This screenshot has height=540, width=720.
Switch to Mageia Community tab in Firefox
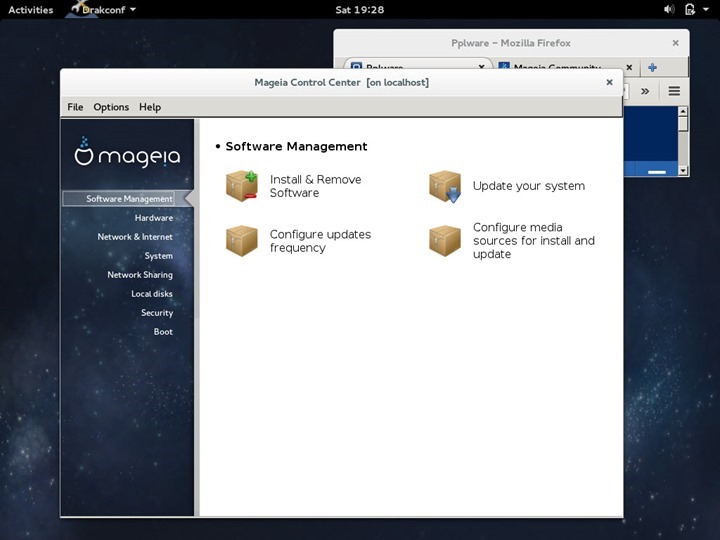click(558, 68)
